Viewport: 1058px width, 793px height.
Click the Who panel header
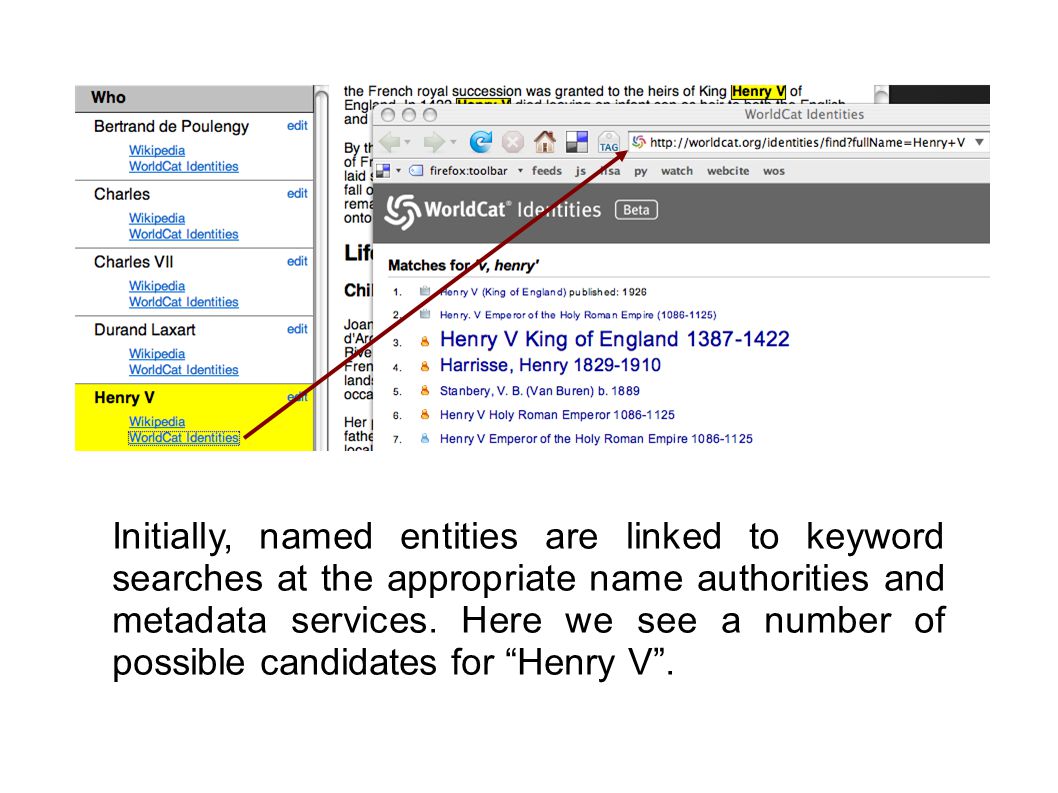coord(194,98)
